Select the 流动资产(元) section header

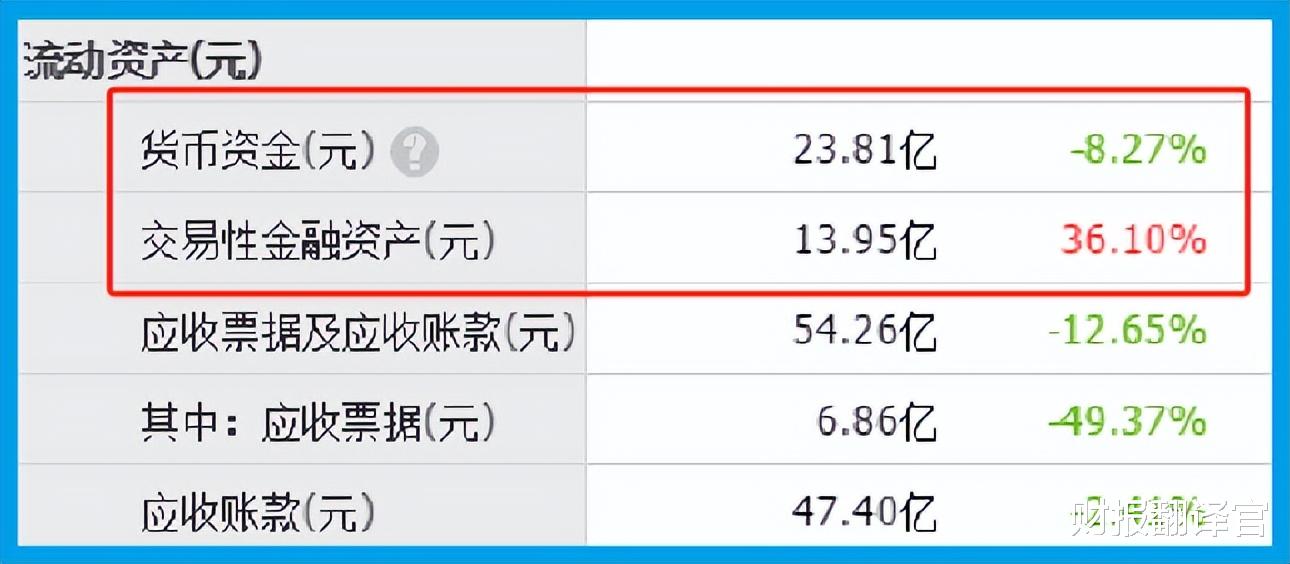pos(141,62)
